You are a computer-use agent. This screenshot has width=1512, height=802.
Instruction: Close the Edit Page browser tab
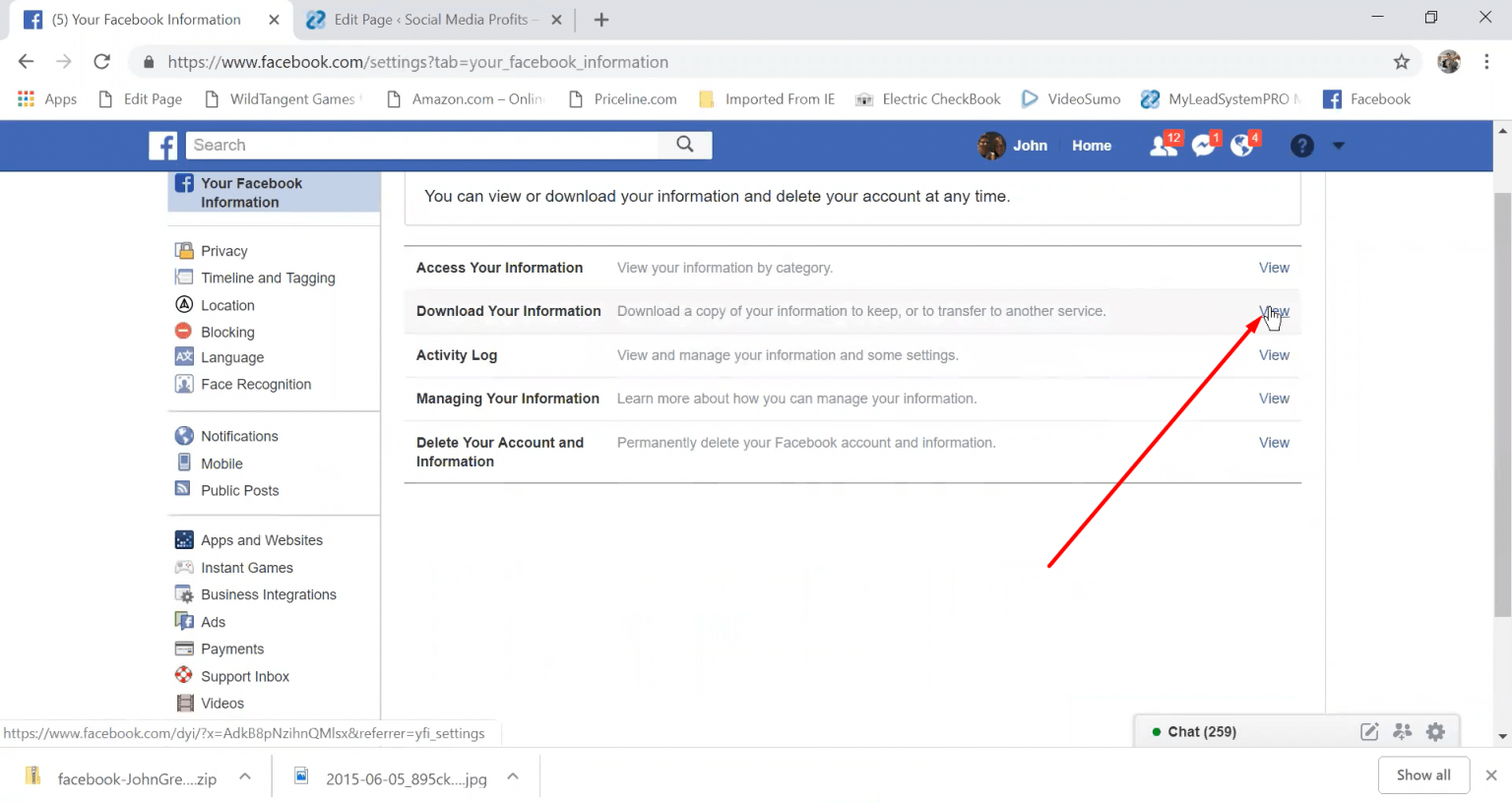(x=556, y=20)
